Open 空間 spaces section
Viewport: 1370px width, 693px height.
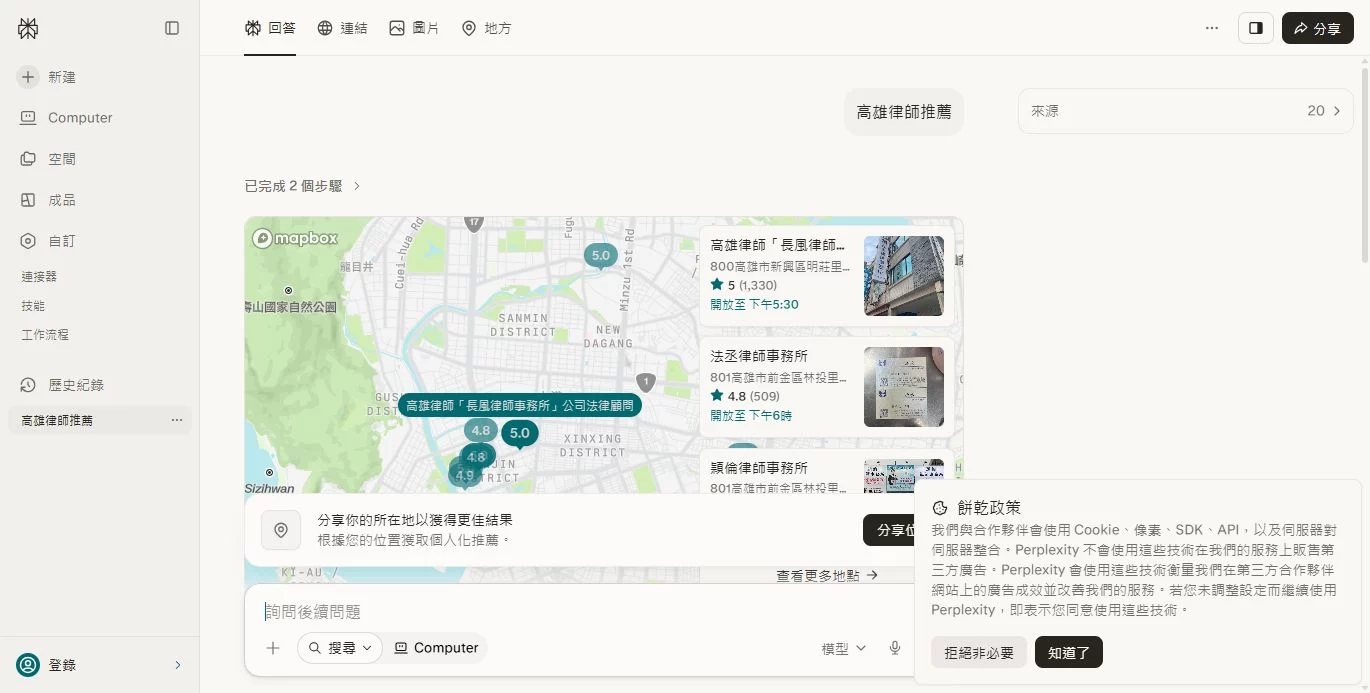coord(49,159)
